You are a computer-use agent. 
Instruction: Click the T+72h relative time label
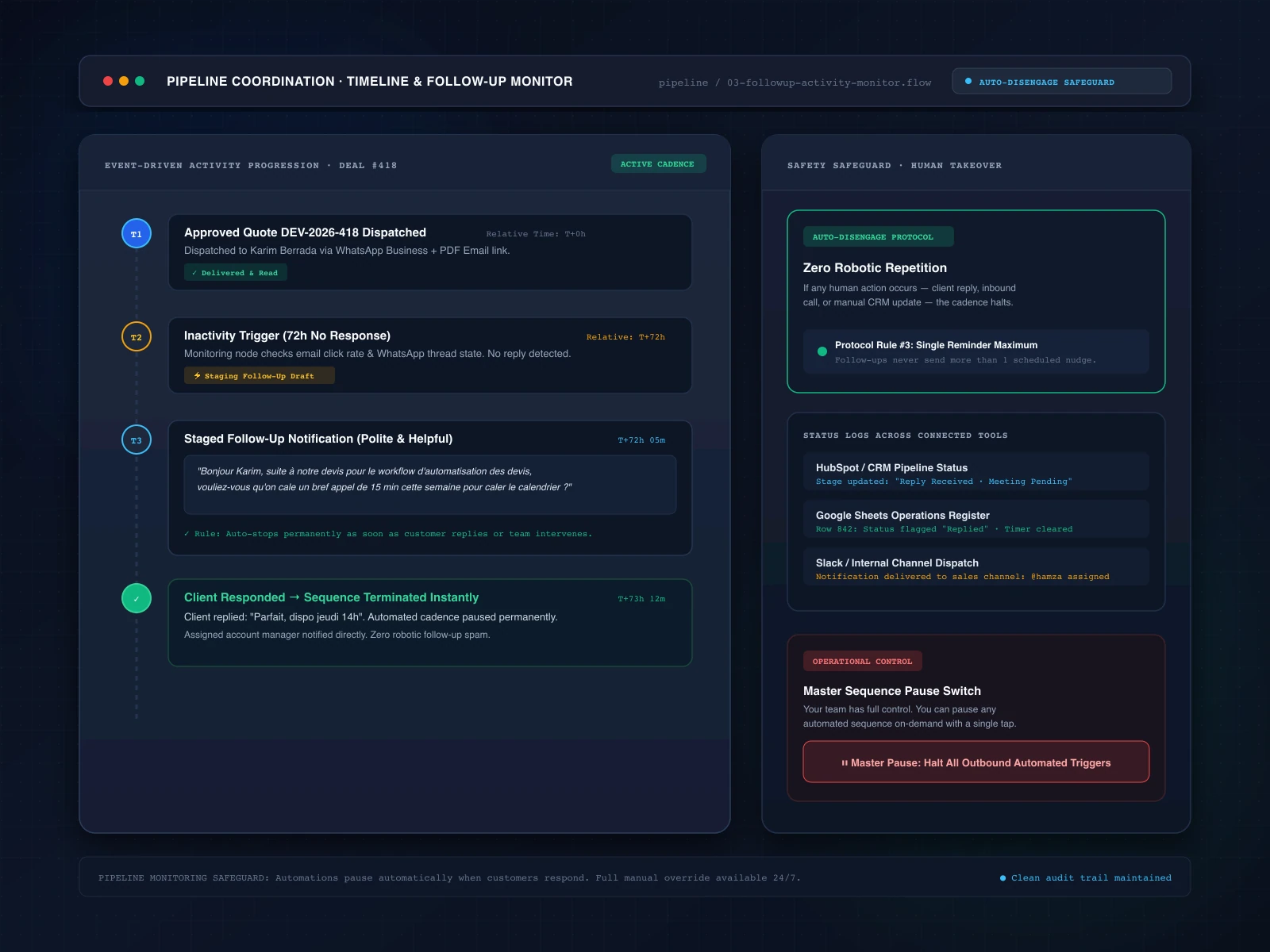click(x=625, y=337)
